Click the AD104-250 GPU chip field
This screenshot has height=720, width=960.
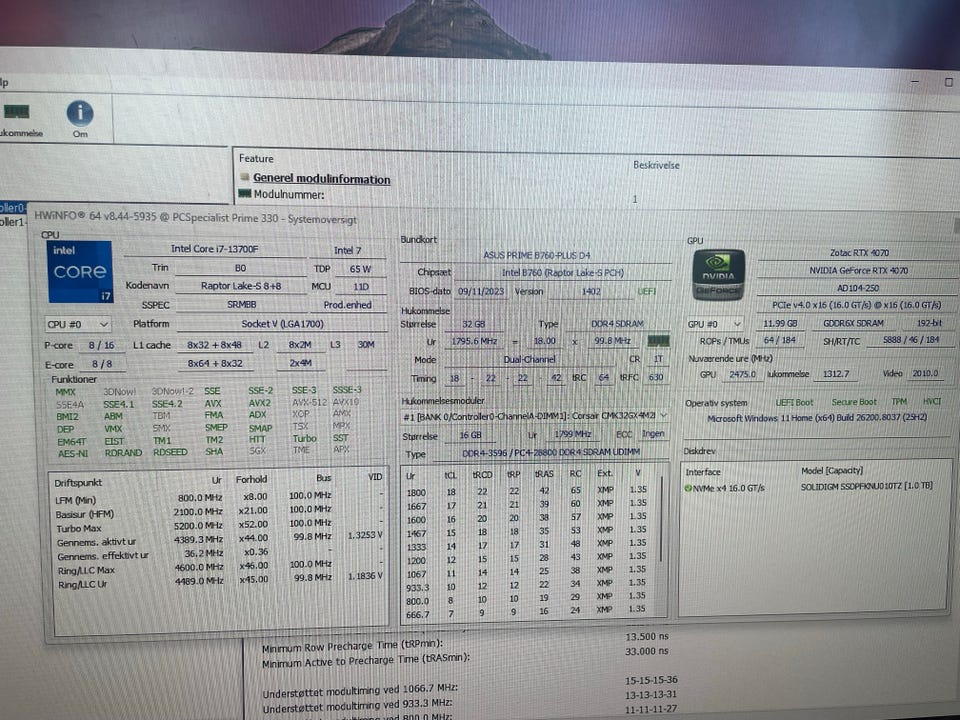[857, 288]
